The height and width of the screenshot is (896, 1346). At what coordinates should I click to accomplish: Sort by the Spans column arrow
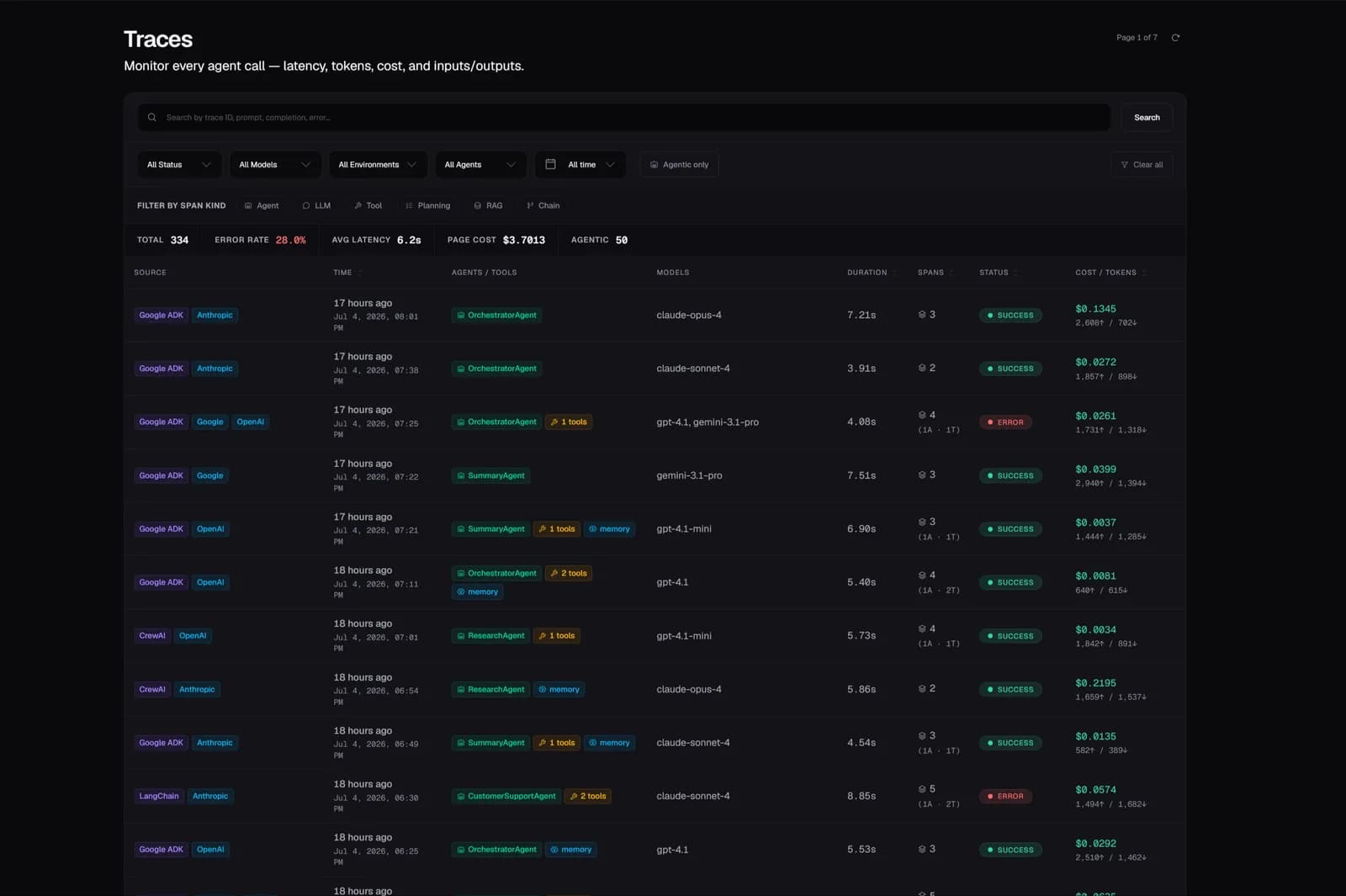(952, 273)
